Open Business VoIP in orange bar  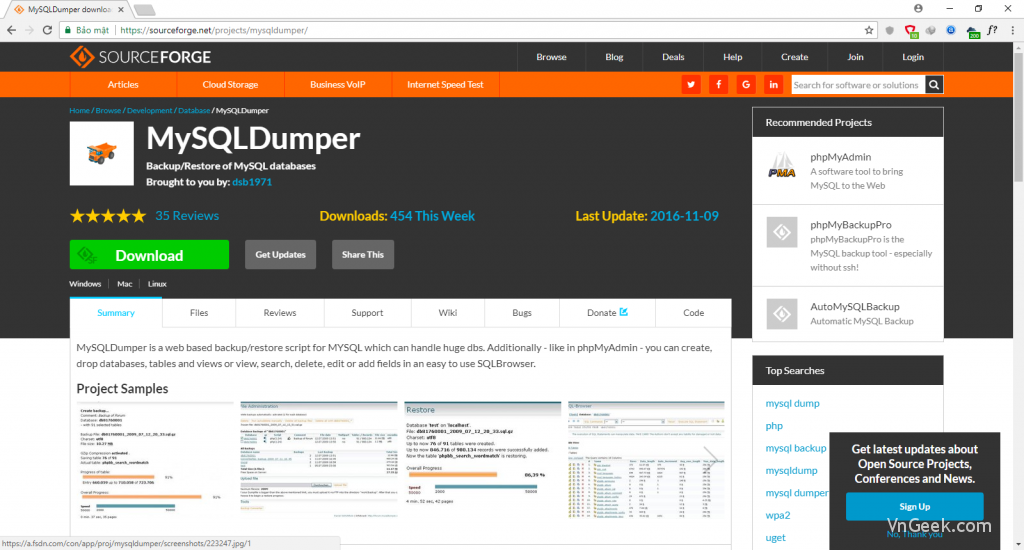(x=337, y=84)
